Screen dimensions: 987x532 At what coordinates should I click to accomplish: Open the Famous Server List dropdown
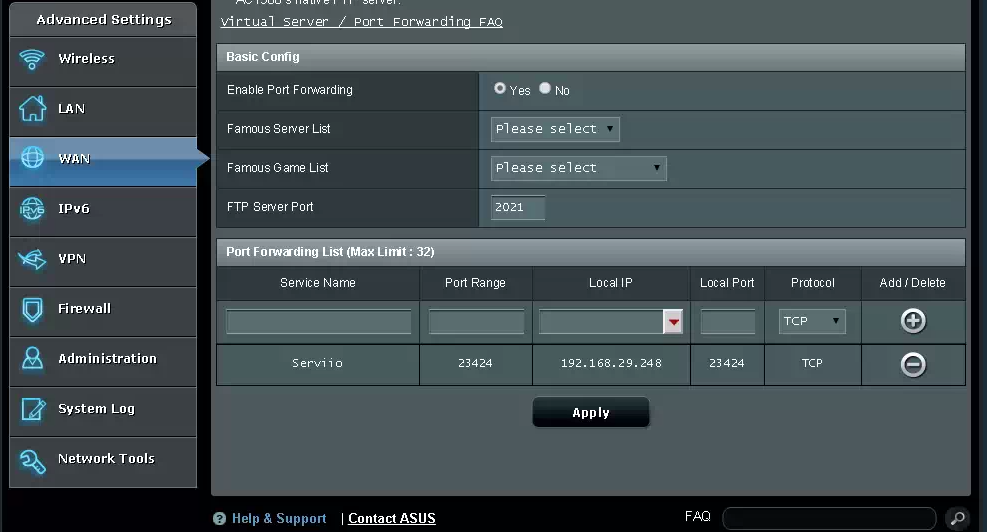tap(555, 129)
